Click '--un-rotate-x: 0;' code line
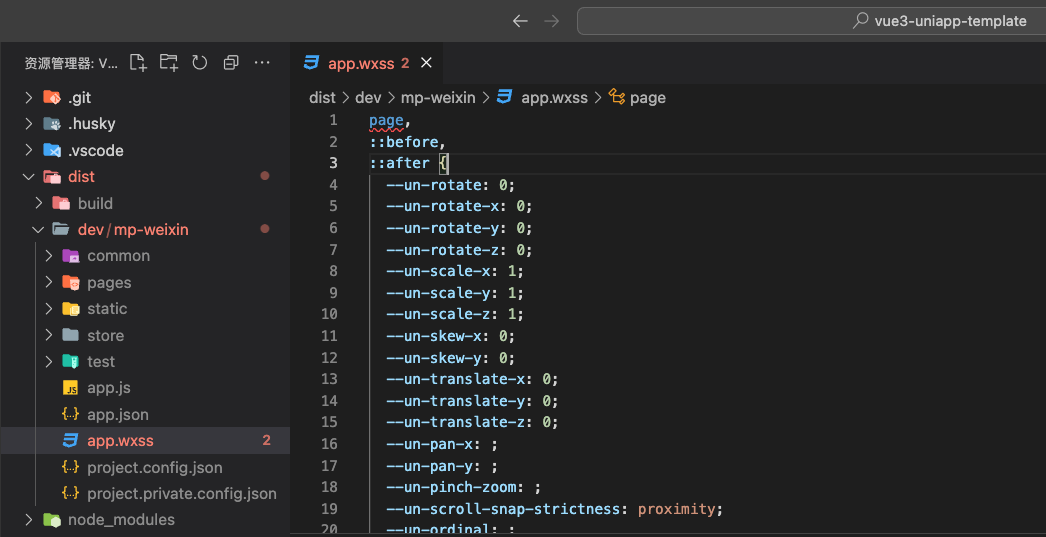 click(x=460, y=206)
